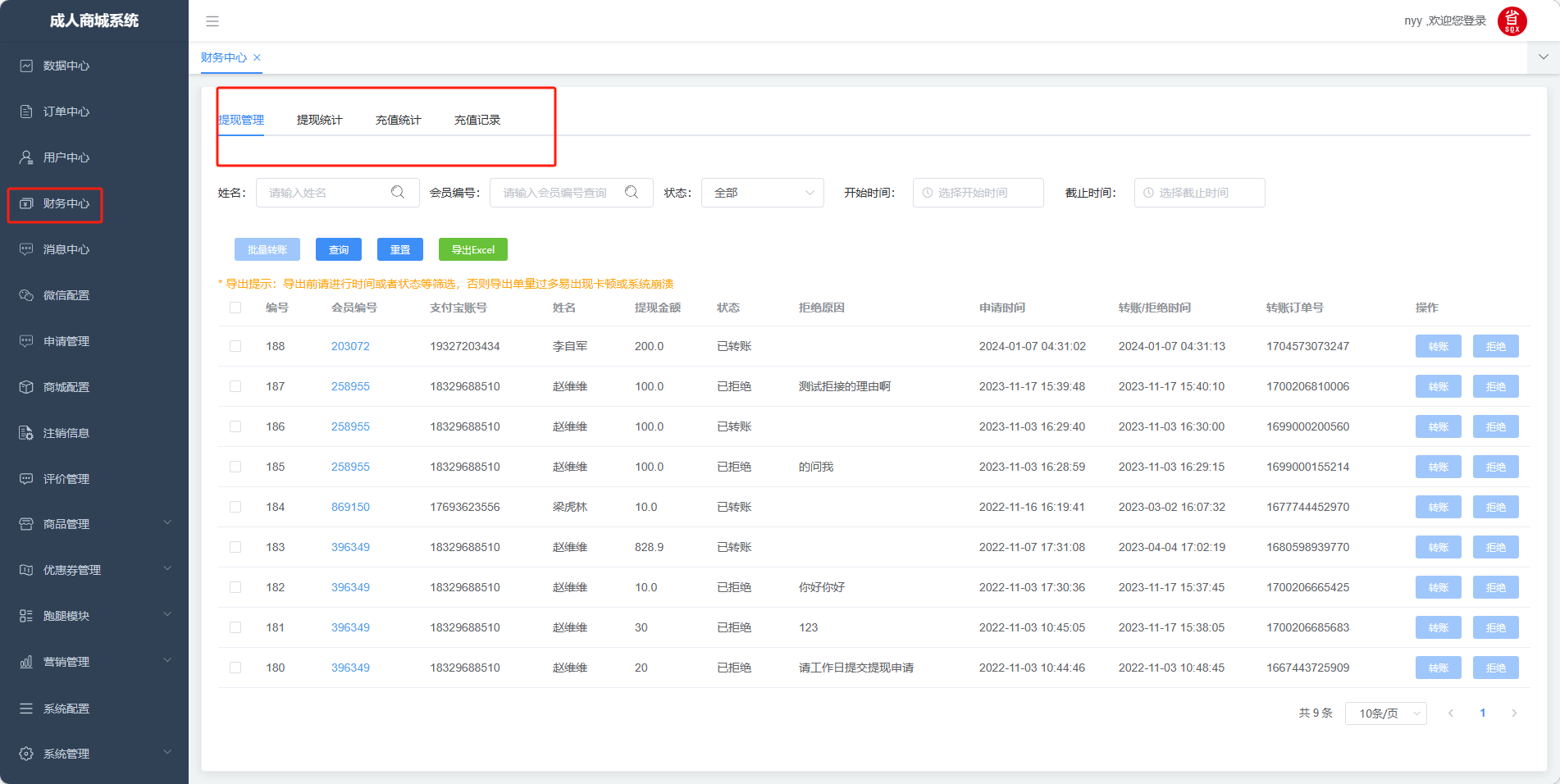Click the hamburger menu collapse icon

[x=212, y=21]
